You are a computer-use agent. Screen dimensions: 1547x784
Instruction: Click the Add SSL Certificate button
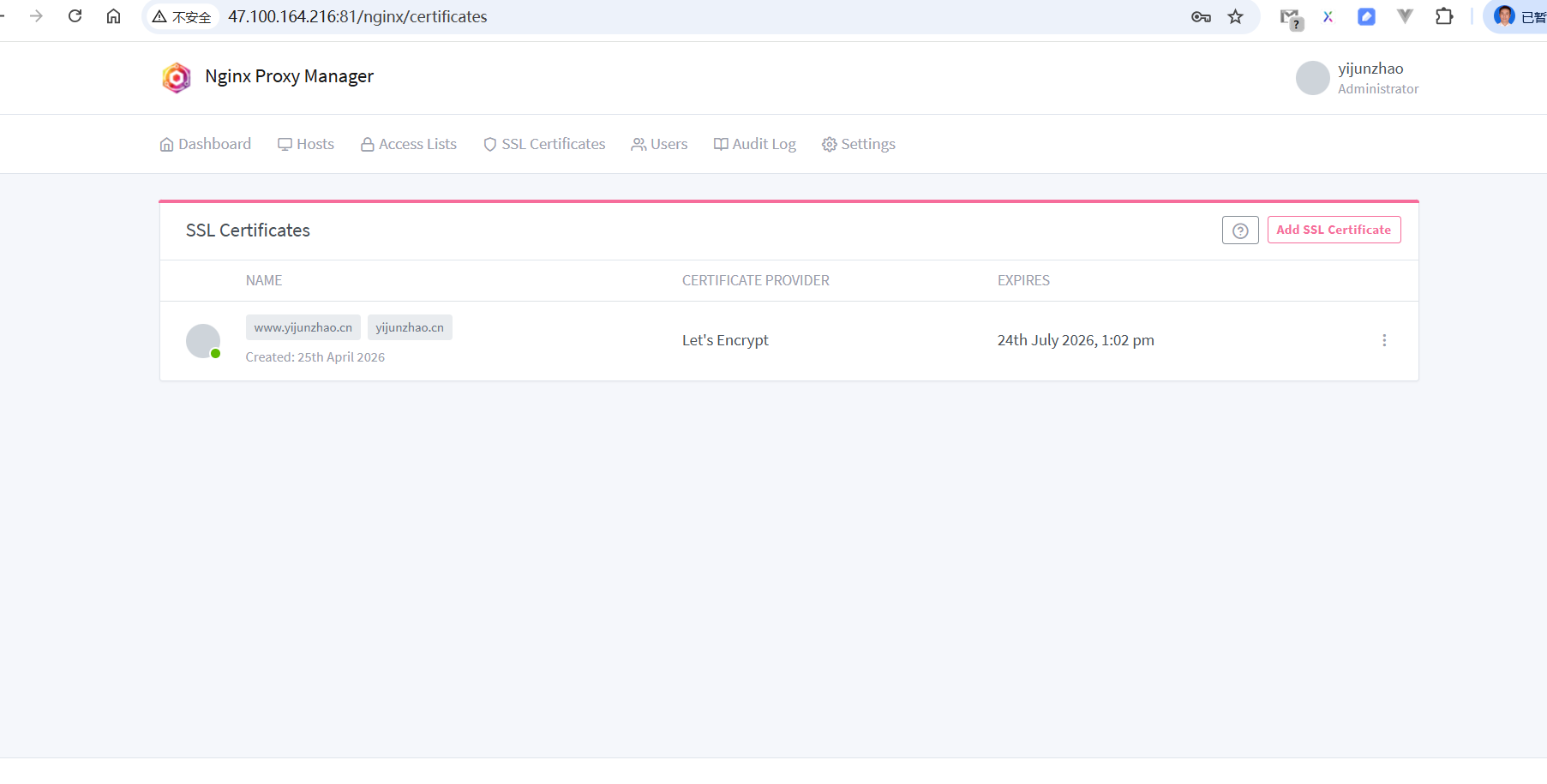point(1334,230)
